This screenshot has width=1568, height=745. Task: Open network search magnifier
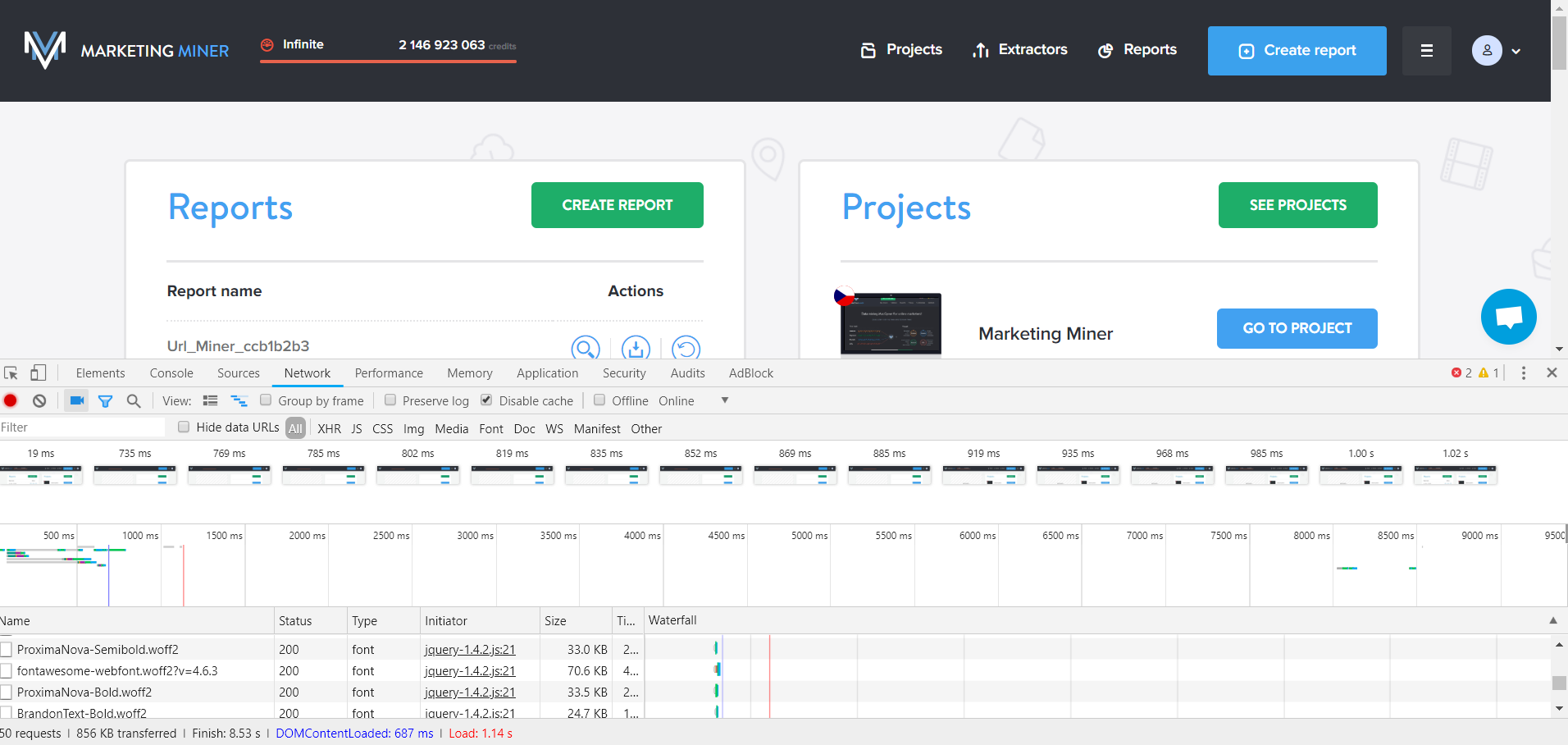point(134,401)
